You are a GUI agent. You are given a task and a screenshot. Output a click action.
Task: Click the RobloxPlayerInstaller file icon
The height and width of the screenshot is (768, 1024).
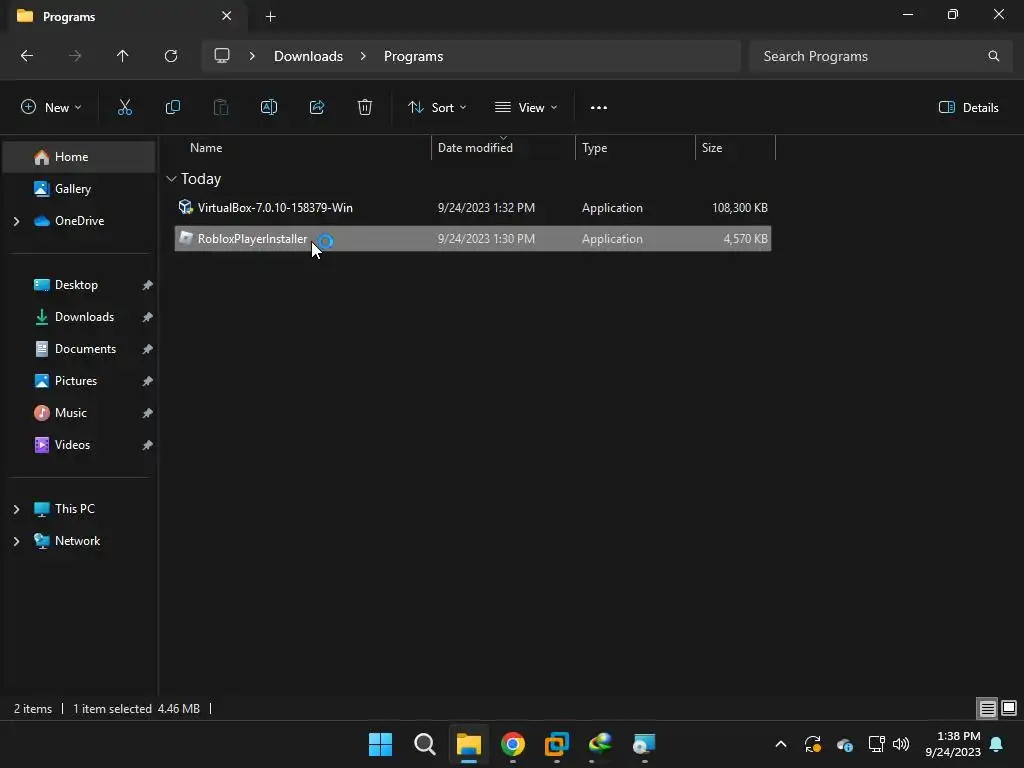185,238
